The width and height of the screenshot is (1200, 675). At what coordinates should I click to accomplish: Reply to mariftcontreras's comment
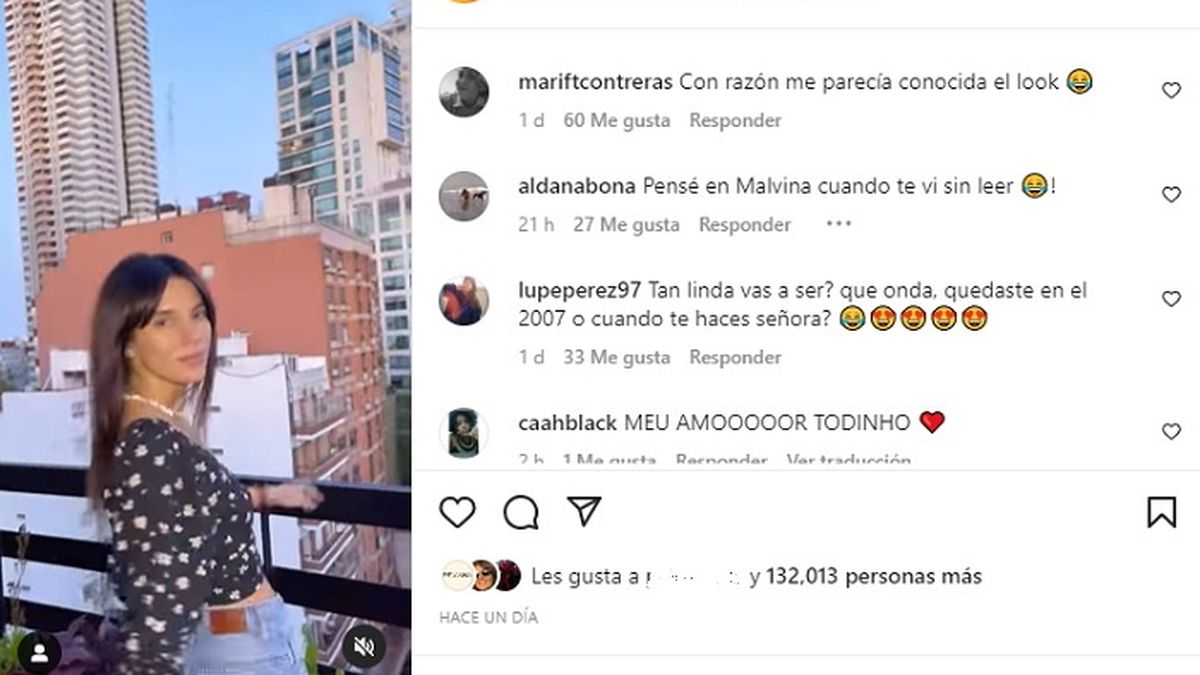click(x=735, y=120)
